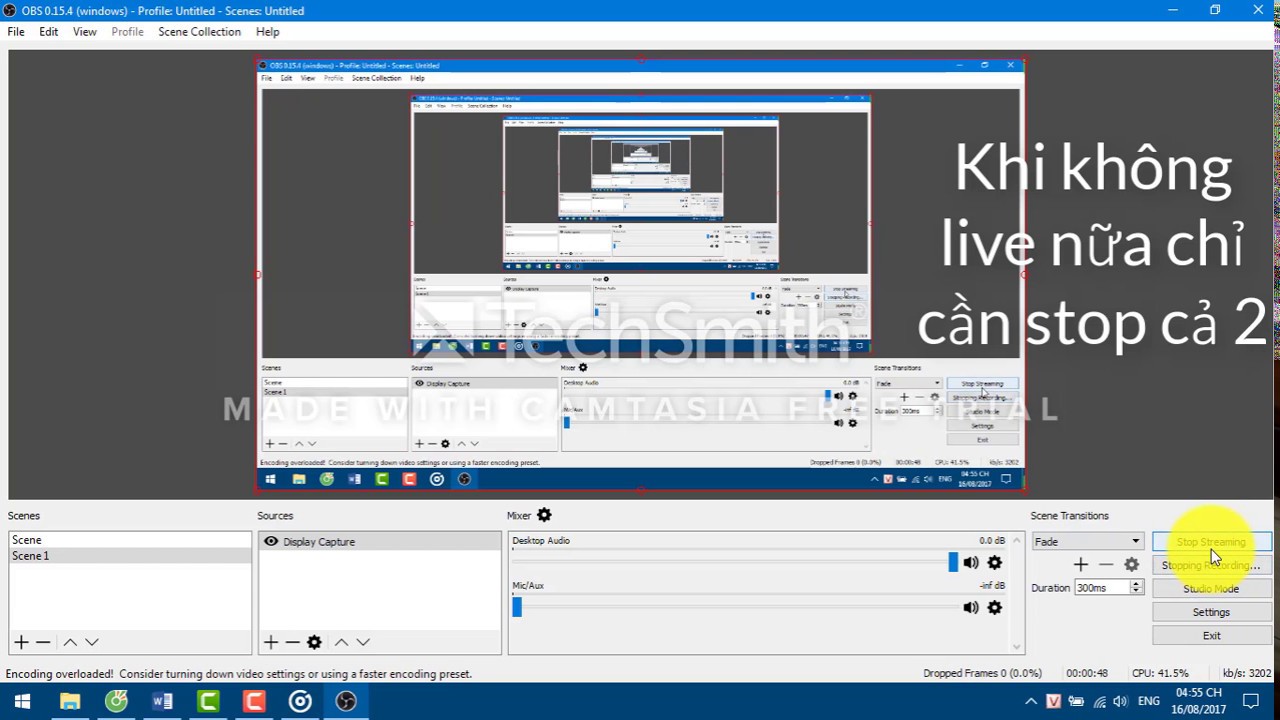Click 'Dropped Frames 0 (0.0%)' status text

(982, 674)
